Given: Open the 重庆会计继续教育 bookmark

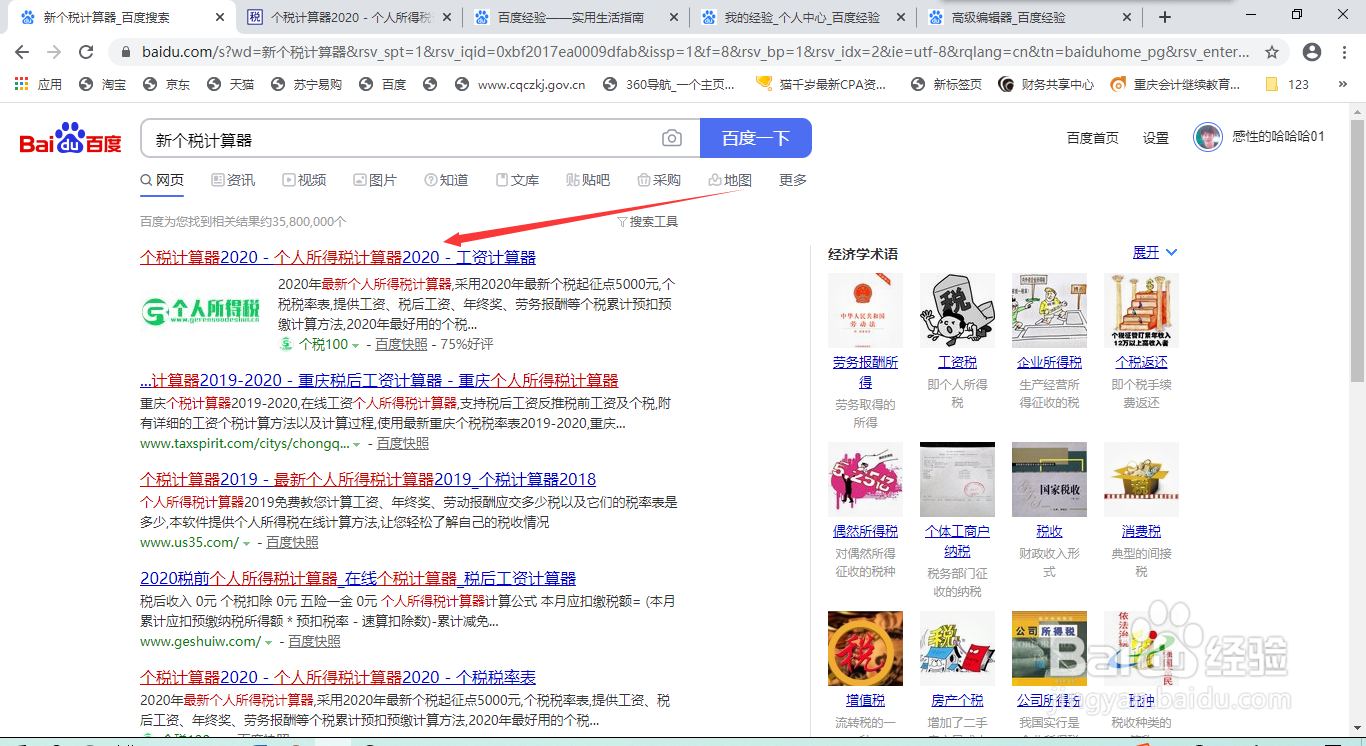Looking at the screenshot, I should [1176, 85].
